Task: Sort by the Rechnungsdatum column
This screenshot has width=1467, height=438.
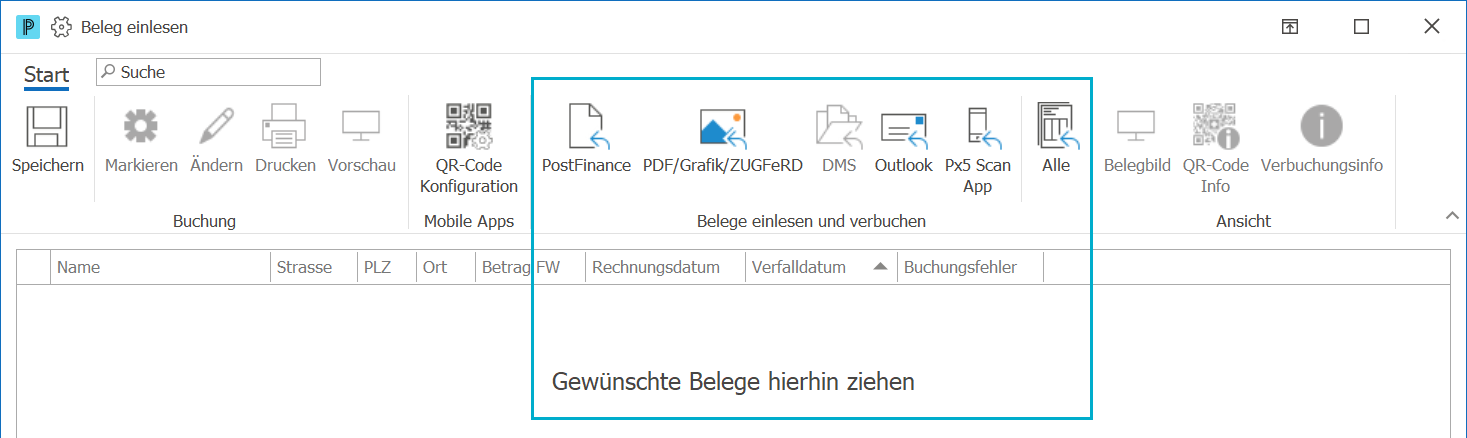Action: (666, 267)
